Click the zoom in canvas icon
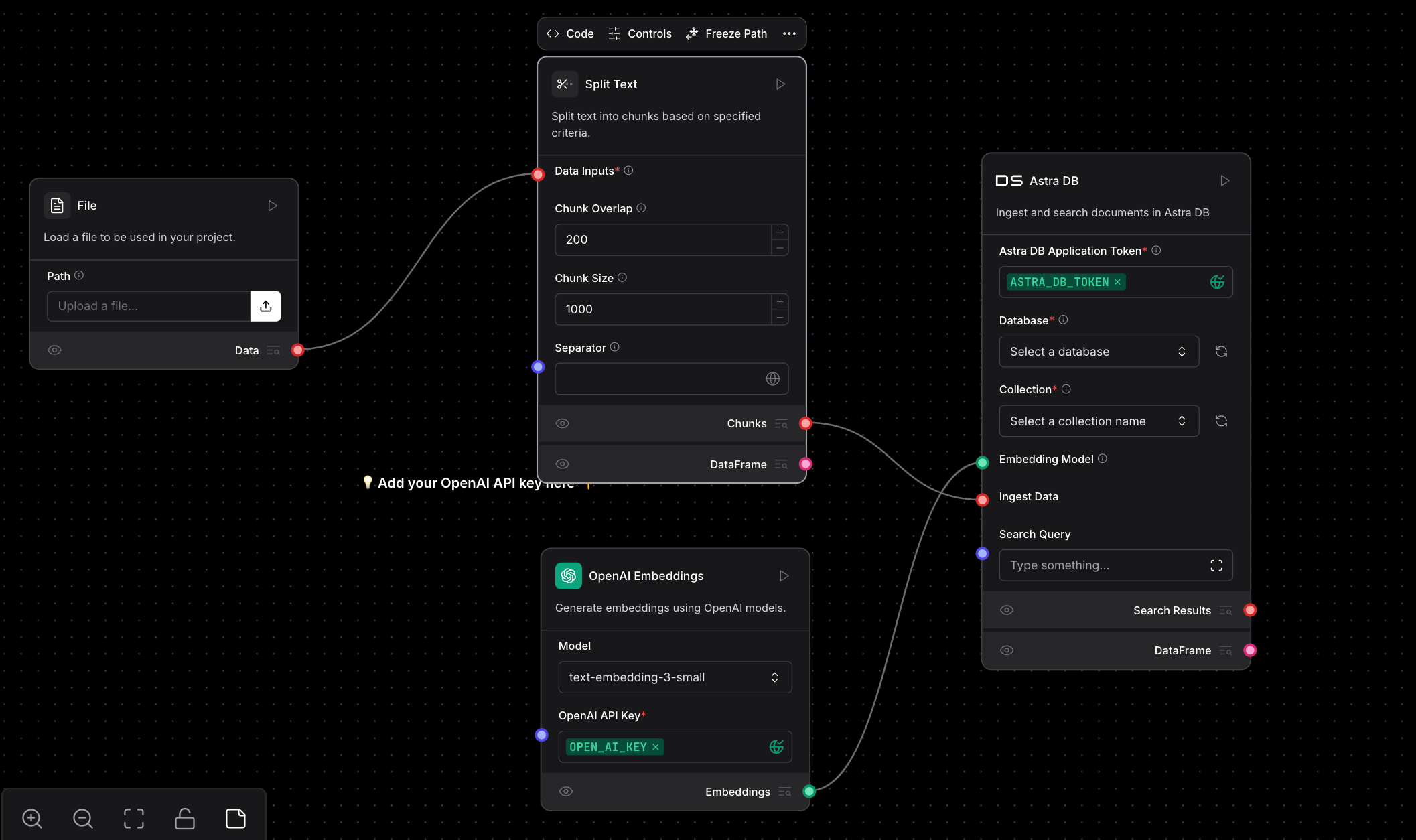This screenshot has height=840, width=1416. click(32, 818)
